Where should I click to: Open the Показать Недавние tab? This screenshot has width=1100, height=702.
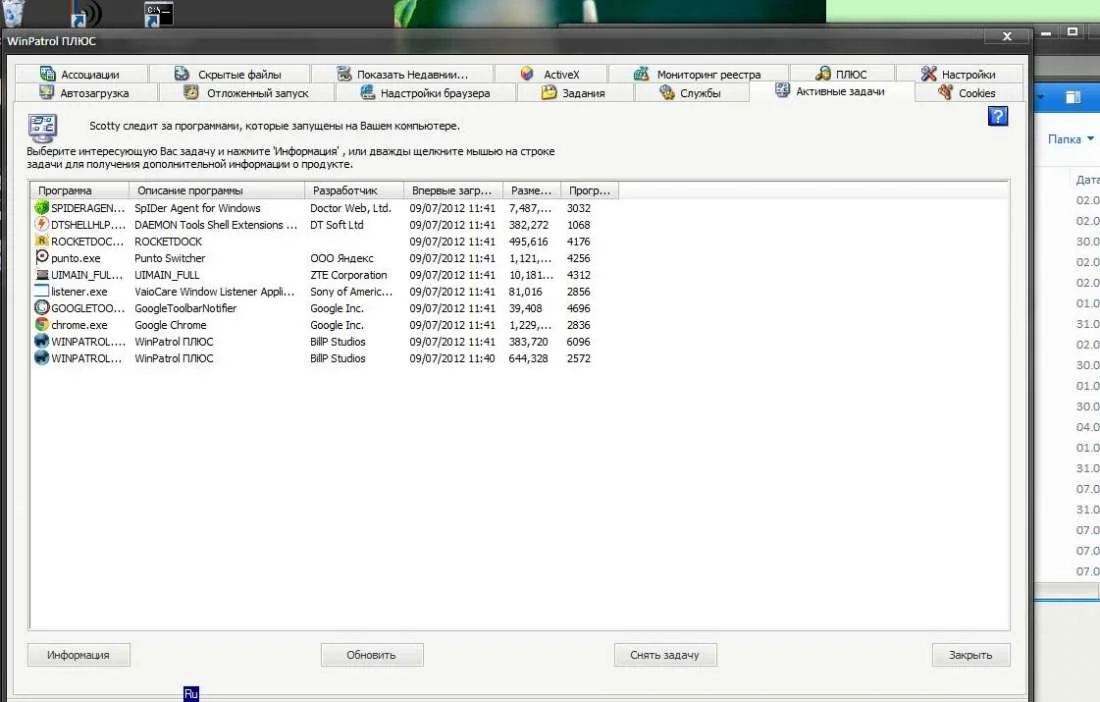403,74
